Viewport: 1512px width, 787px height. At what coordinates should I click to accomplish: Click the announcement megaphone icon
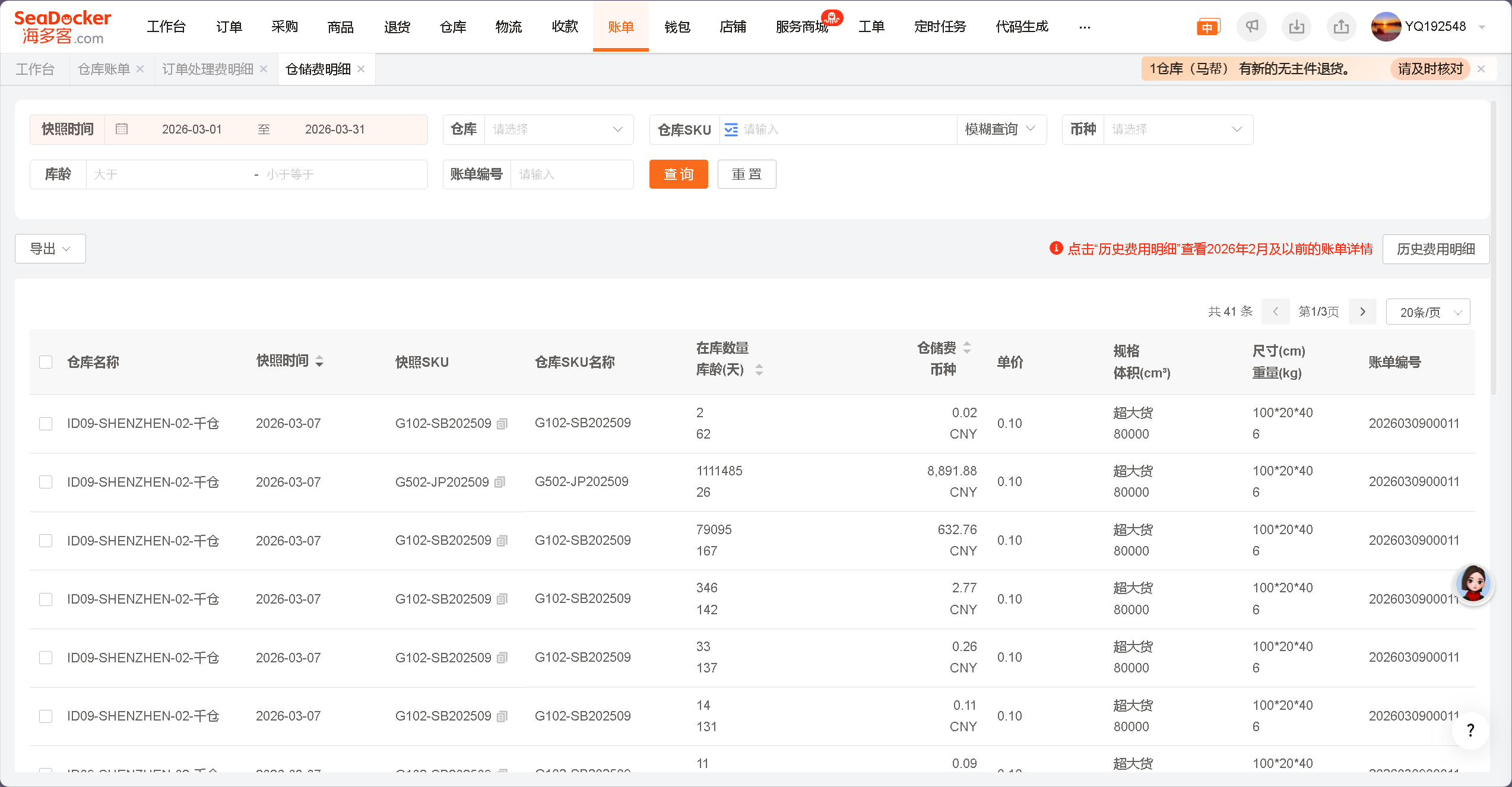tap(1251, 27)
